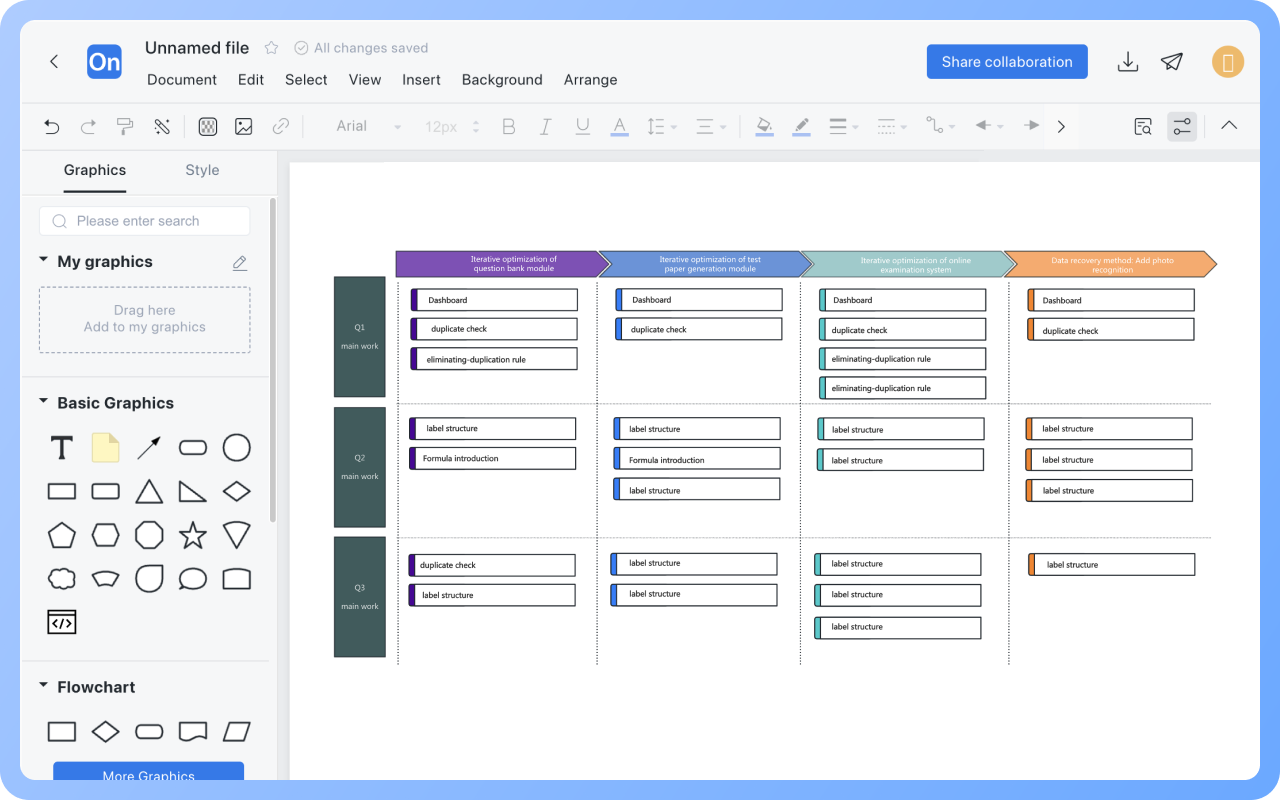This screenshot has width=1280, height=800.
Task: Switch to the Style tab
Action: pos(202,170)
